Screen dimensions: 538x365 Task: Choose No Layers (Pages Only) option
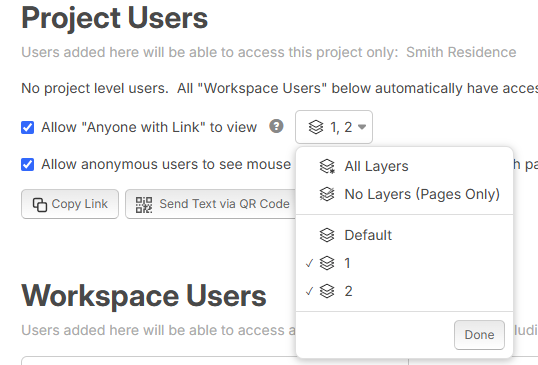(404, 195)
